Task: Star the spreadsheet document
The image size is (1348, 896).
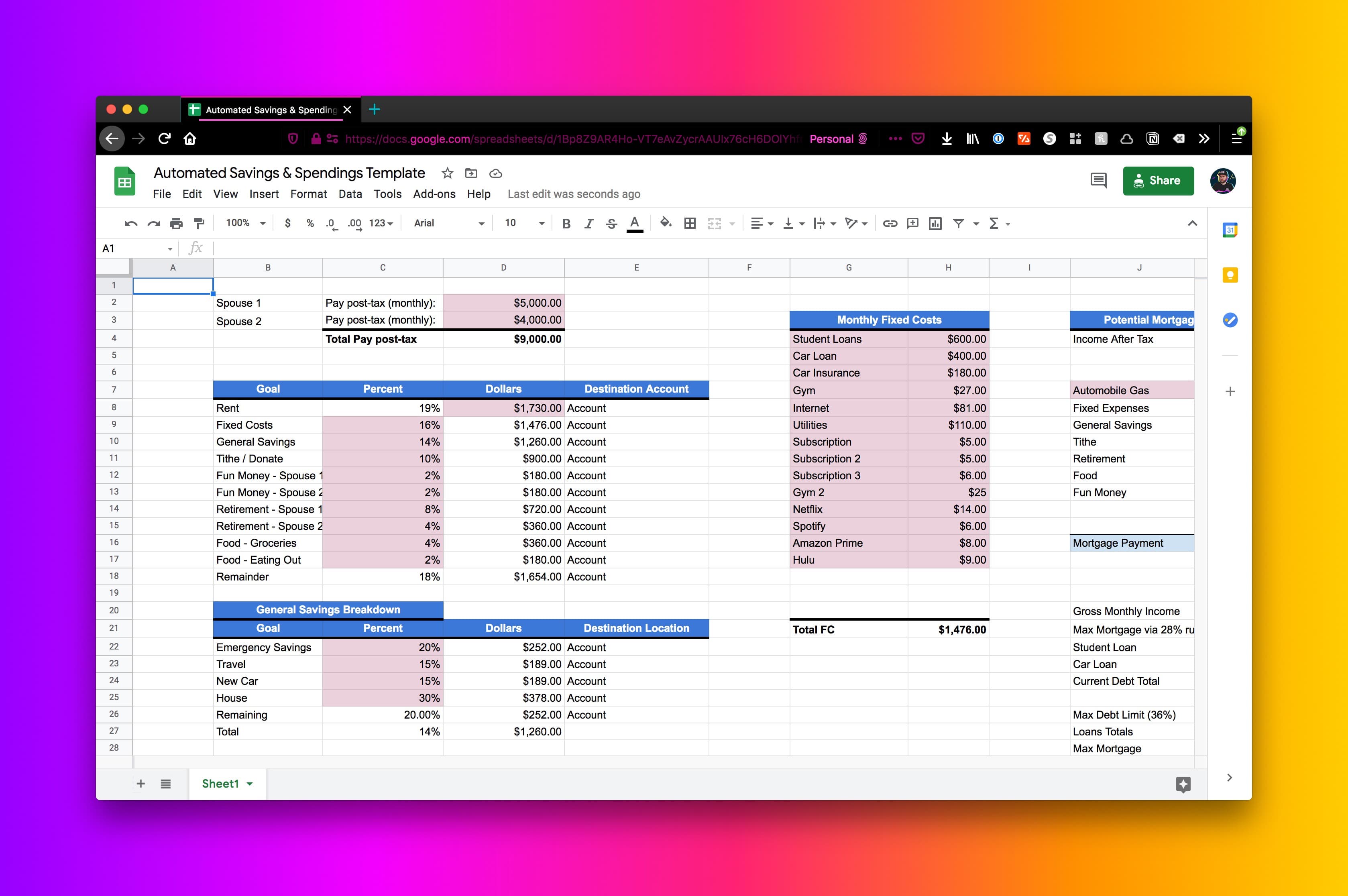Action: (x=448, y=173)
